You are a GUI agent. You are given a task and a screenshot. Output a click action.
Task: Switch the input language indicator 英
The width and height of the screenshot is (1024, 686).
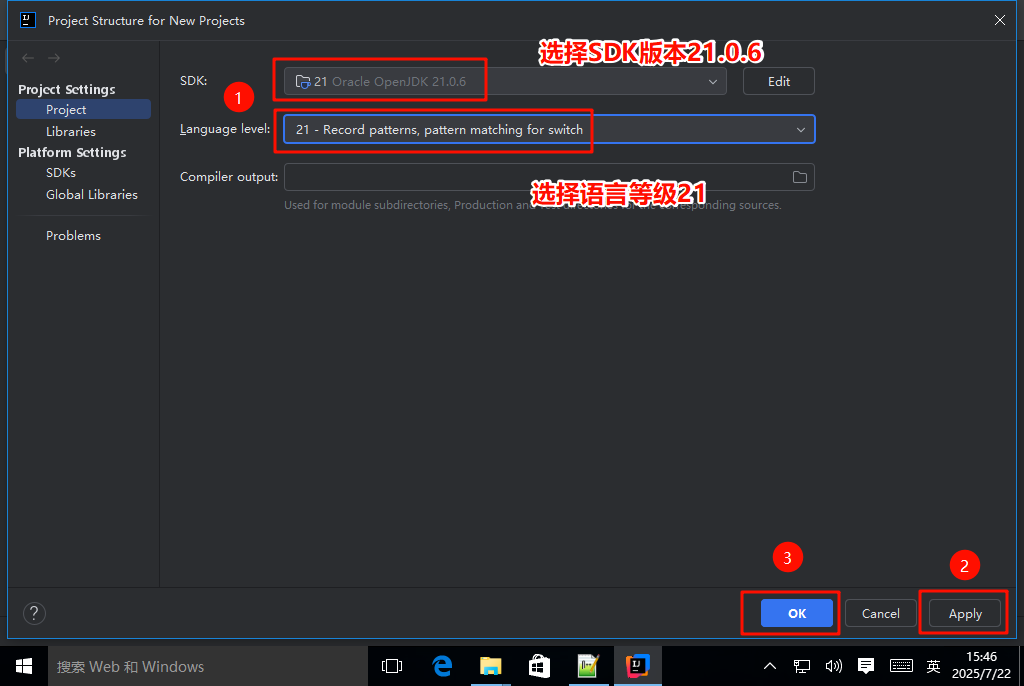coord(933,666)
